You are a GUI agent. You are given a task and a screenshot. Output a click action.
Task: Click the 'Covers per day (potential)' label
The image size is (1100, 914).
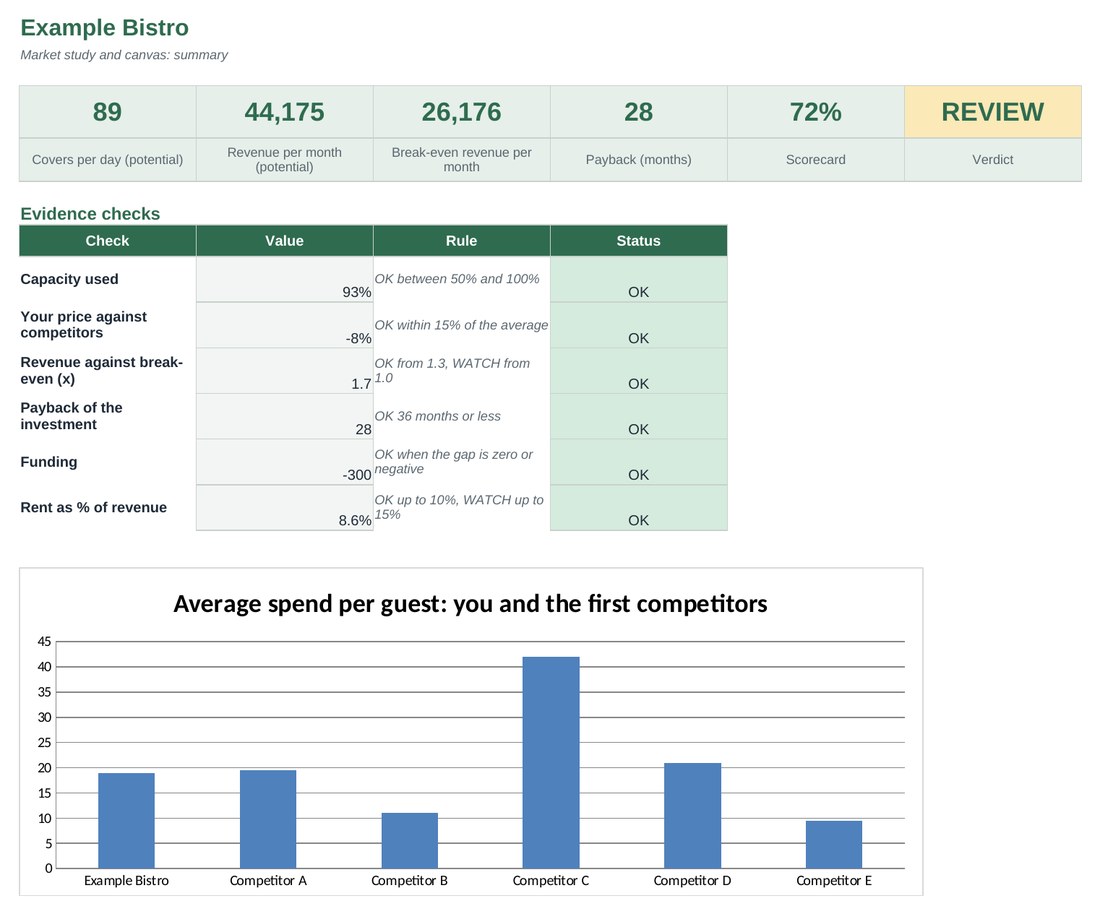coord(107,159)
